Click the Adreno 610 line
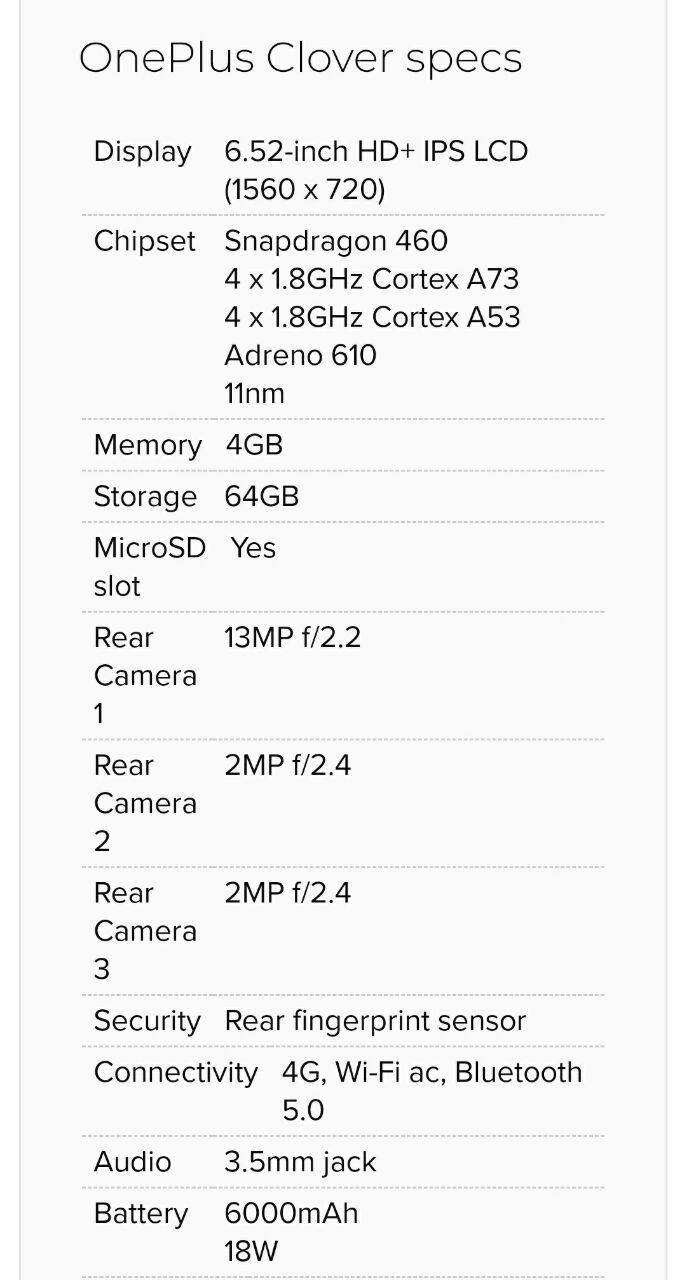This screenshot has height=1280, width=686. (x=300, y=355)
